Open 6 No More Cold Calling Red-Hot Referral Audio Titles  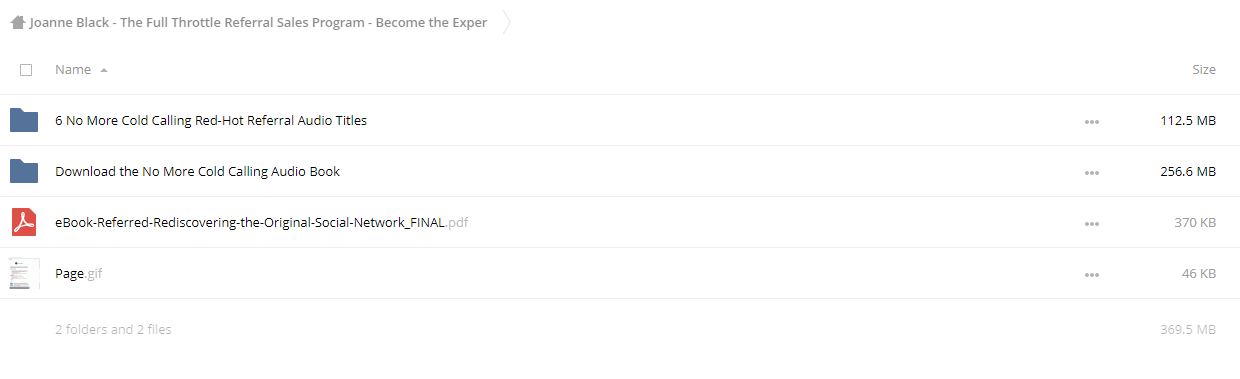tap(211, 120)
